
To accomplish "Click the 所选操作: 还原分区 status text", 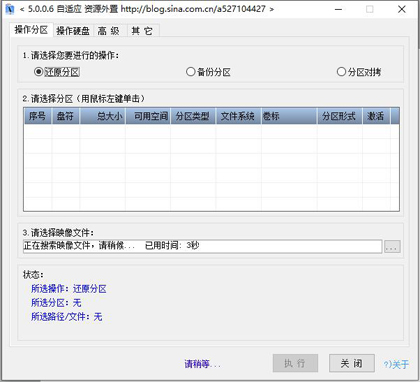I will point(69,289).
